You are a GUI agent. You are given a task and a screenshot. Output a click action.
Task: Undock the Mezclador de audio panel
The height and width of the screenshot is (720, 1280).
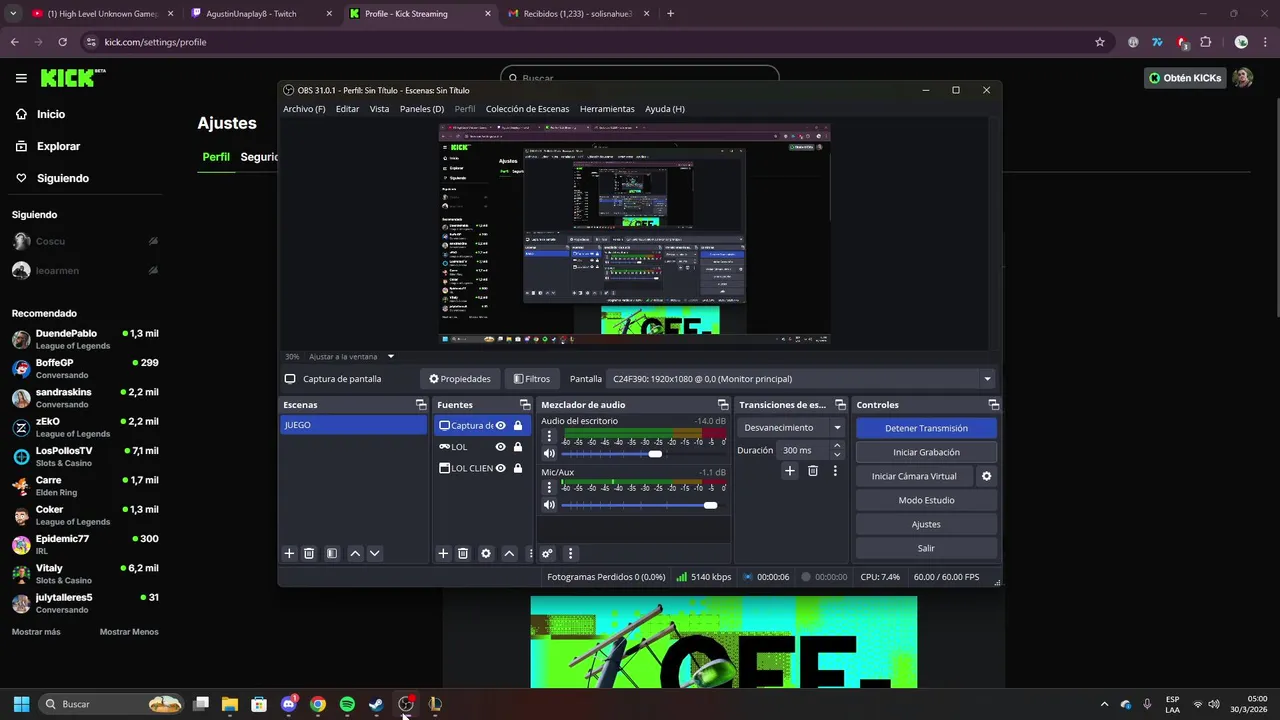point(724,405)
